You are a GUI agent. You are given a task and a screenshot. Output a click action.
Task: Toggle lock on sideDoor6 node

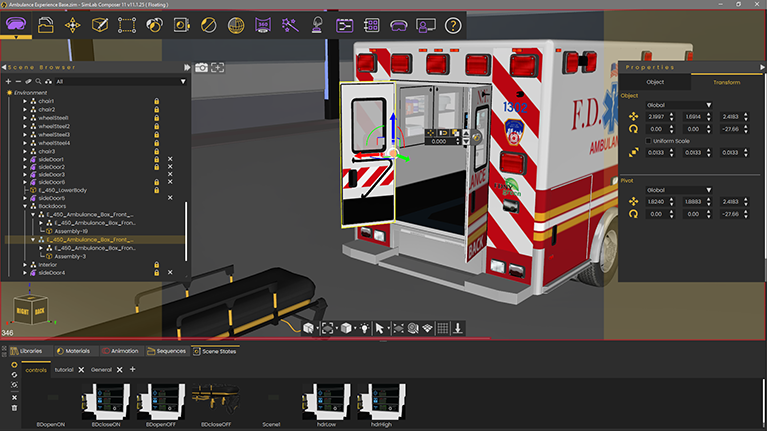[157, 182]
